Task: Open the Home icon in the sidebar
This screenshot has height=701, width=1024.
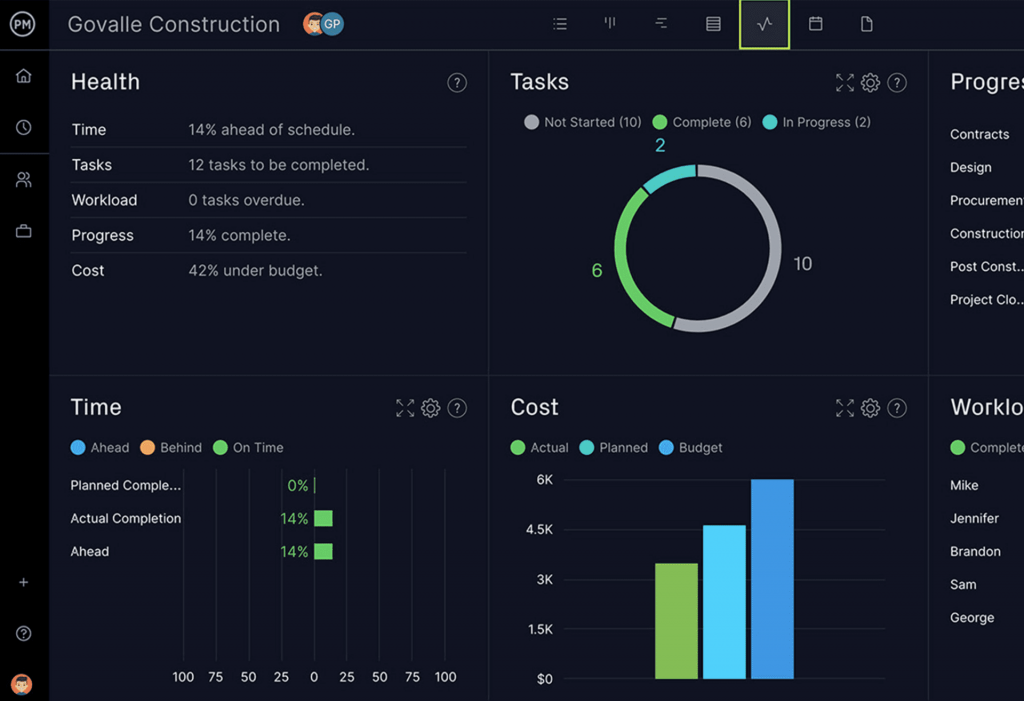Action: pos(24,75)
